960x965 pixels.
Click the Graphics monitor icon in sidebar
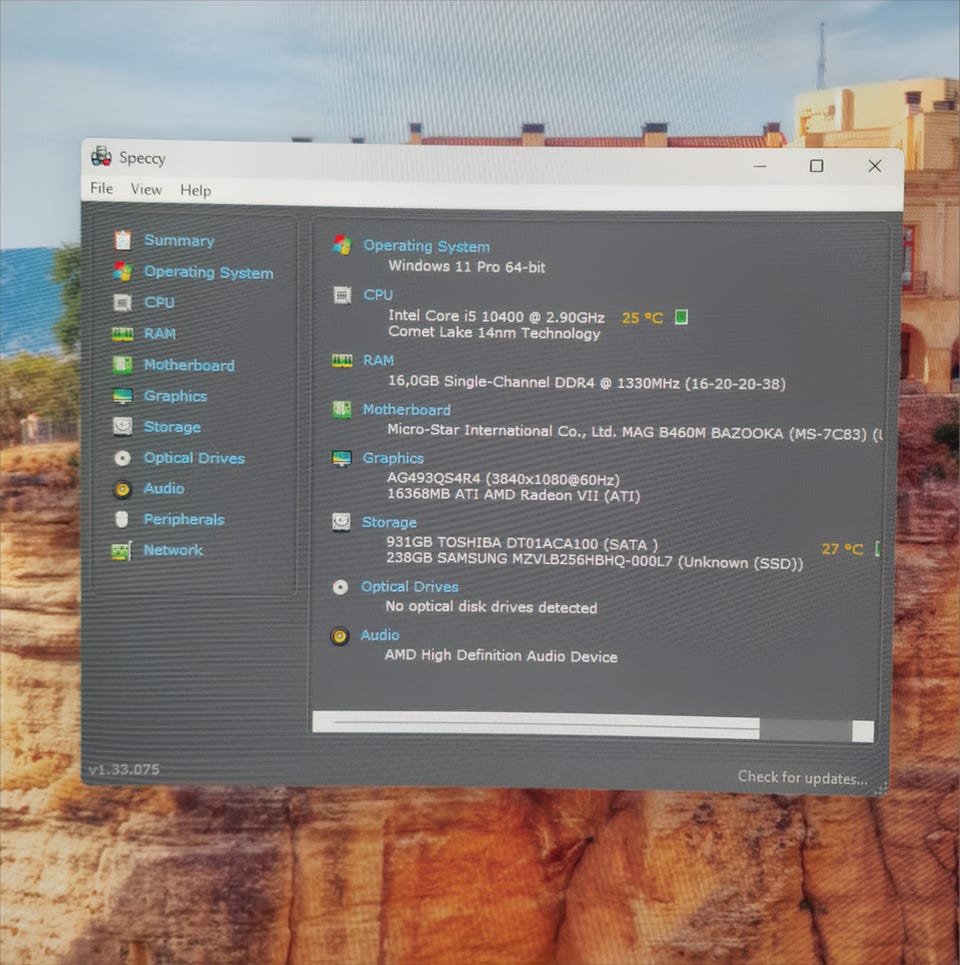pos(122,396)
